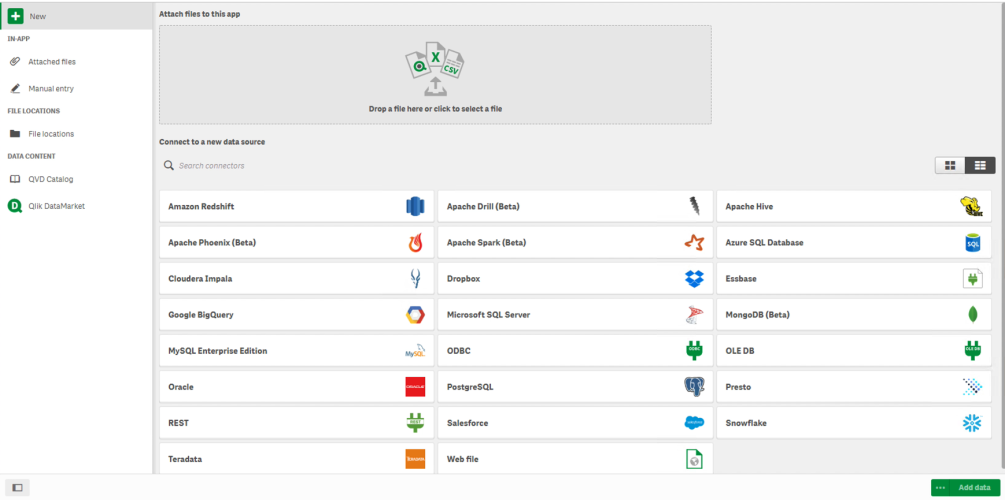The image size is (1005, 500).
Task: Open the Attached files section
Action: [51, 62]
